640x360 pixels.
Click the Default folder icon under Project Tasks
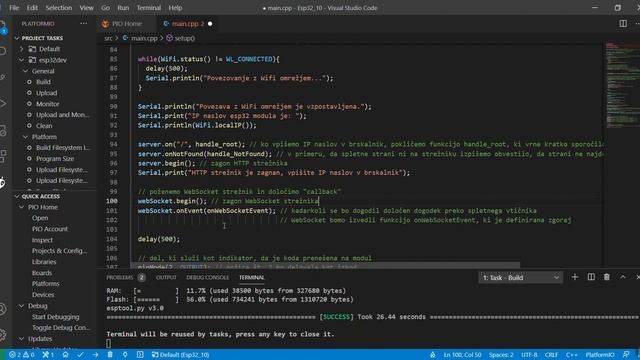[32, 49]
